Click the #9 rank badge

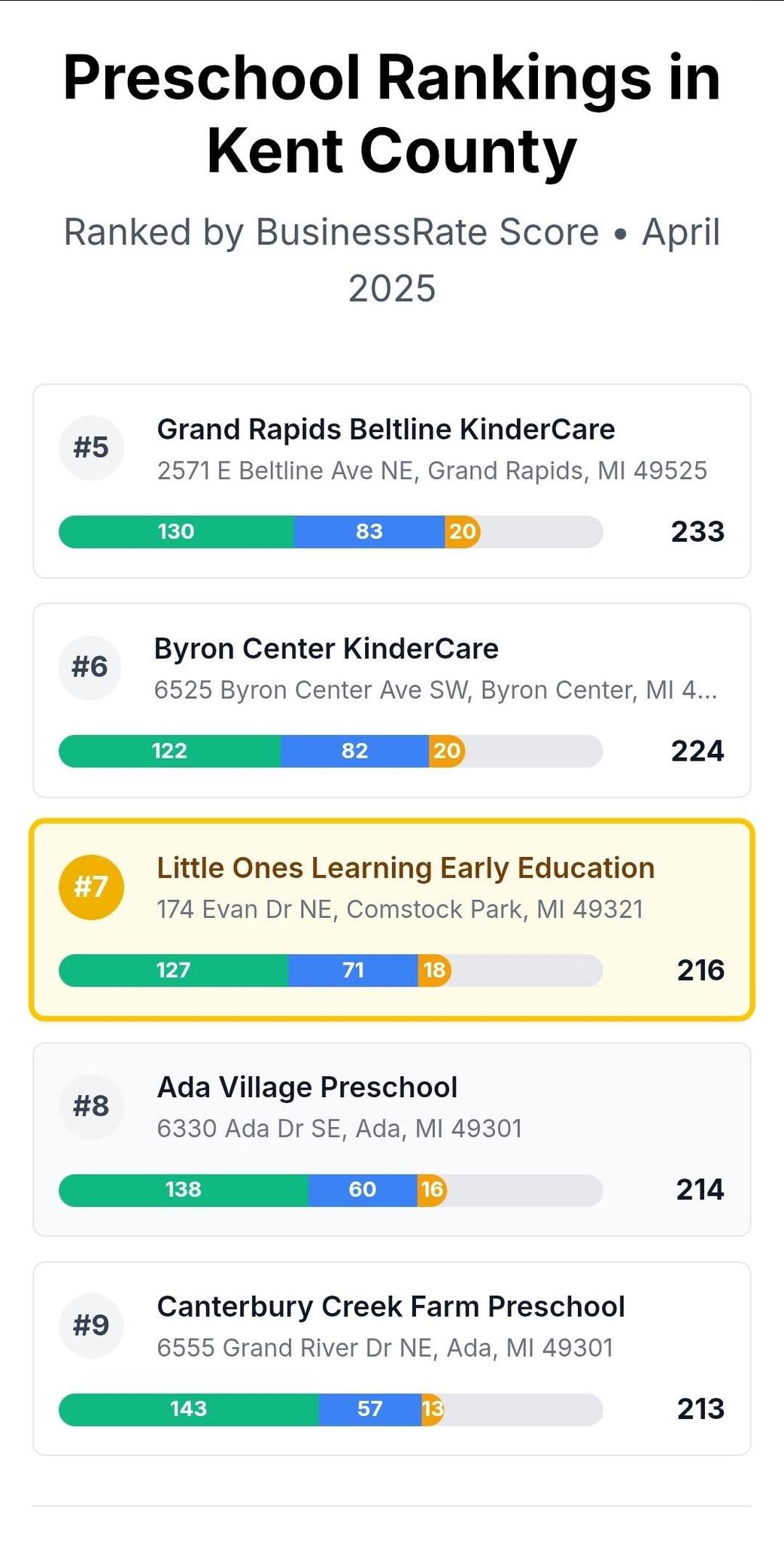(x=91, y=1325)
